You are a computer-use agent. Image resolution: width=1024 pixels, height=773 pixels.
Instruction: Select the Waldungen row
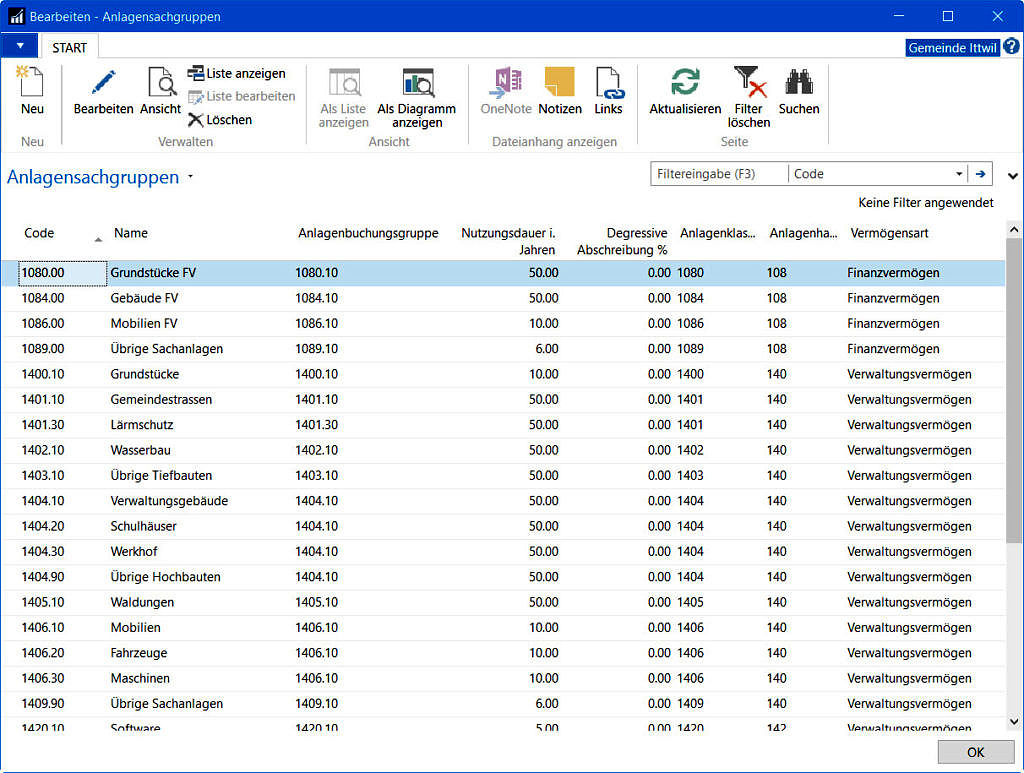503,602
